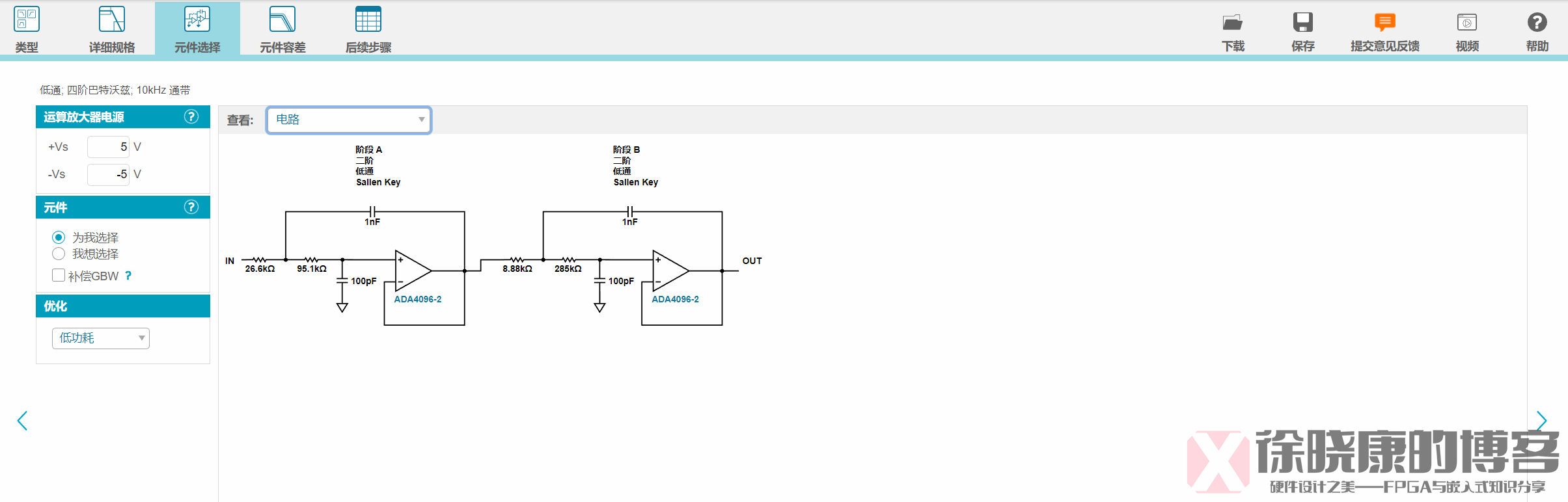Open the 提交意见反馈 feedback icon

[1385, 22]
